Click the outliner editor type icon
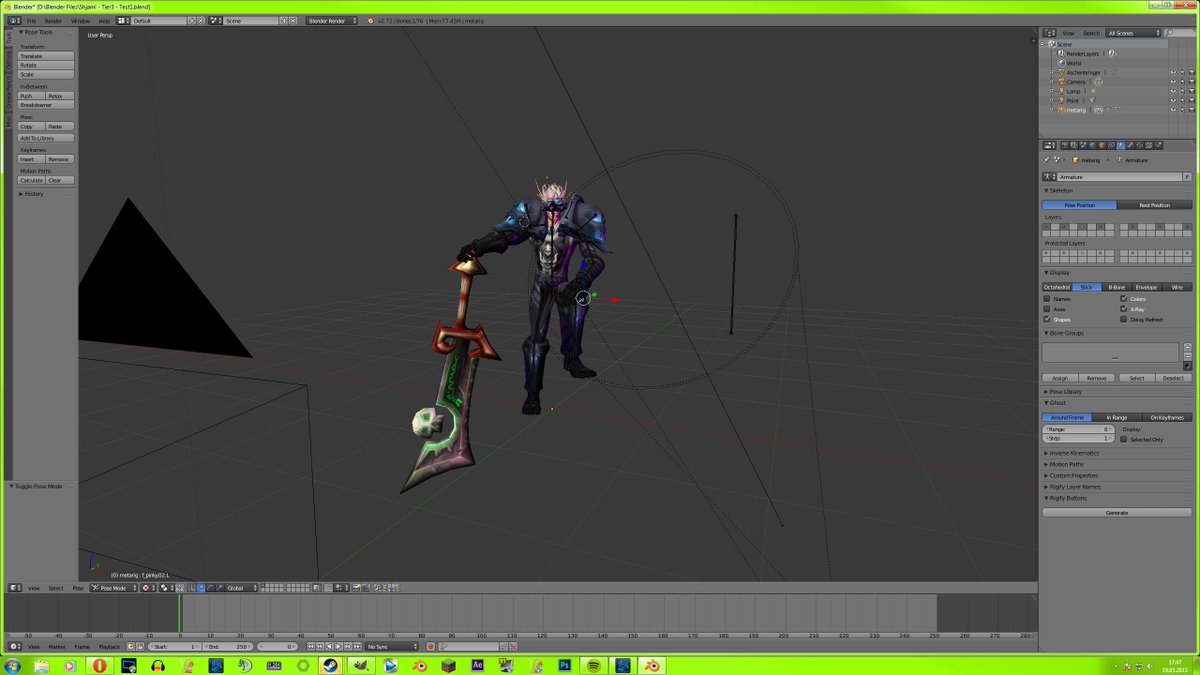Viewport: 1200px width, 675px height. 1050,33
